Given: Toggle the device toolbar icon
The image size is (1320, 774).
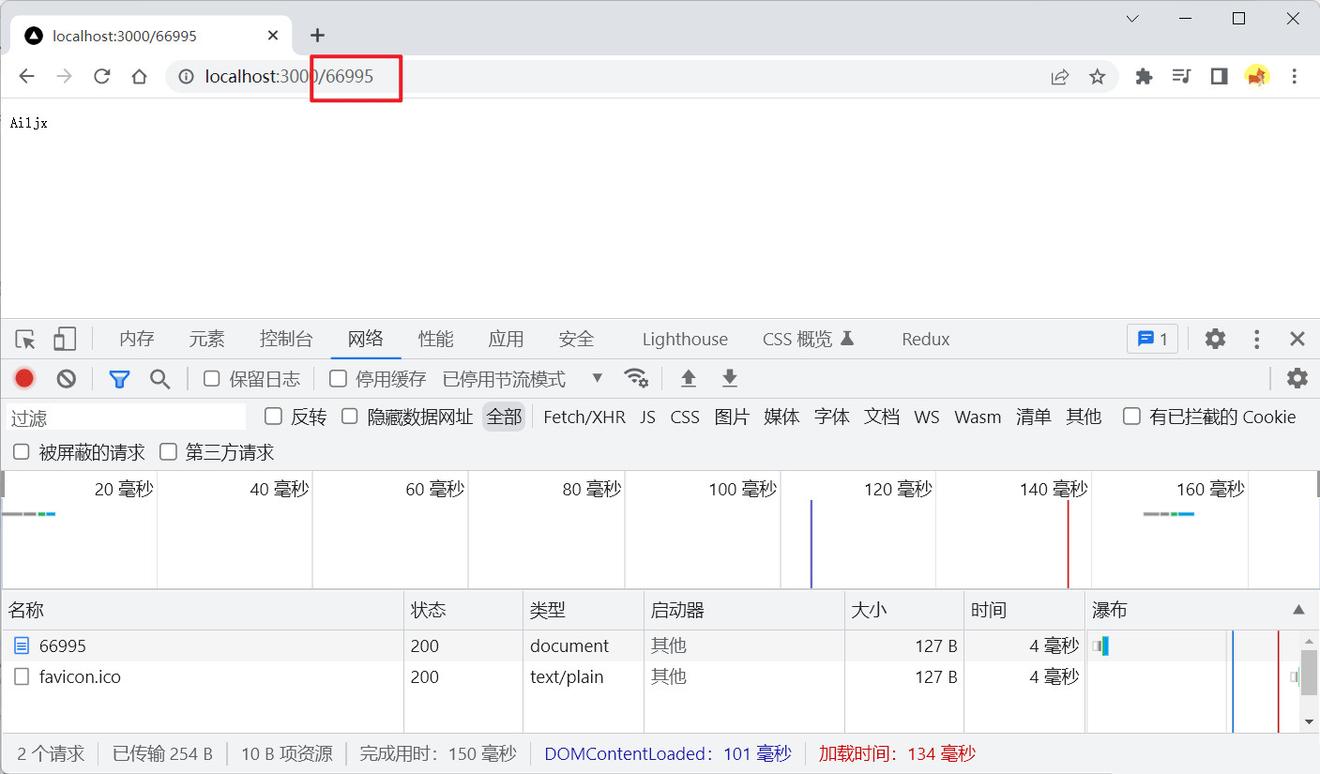Looking at the screenshot, I should (64, 339).
